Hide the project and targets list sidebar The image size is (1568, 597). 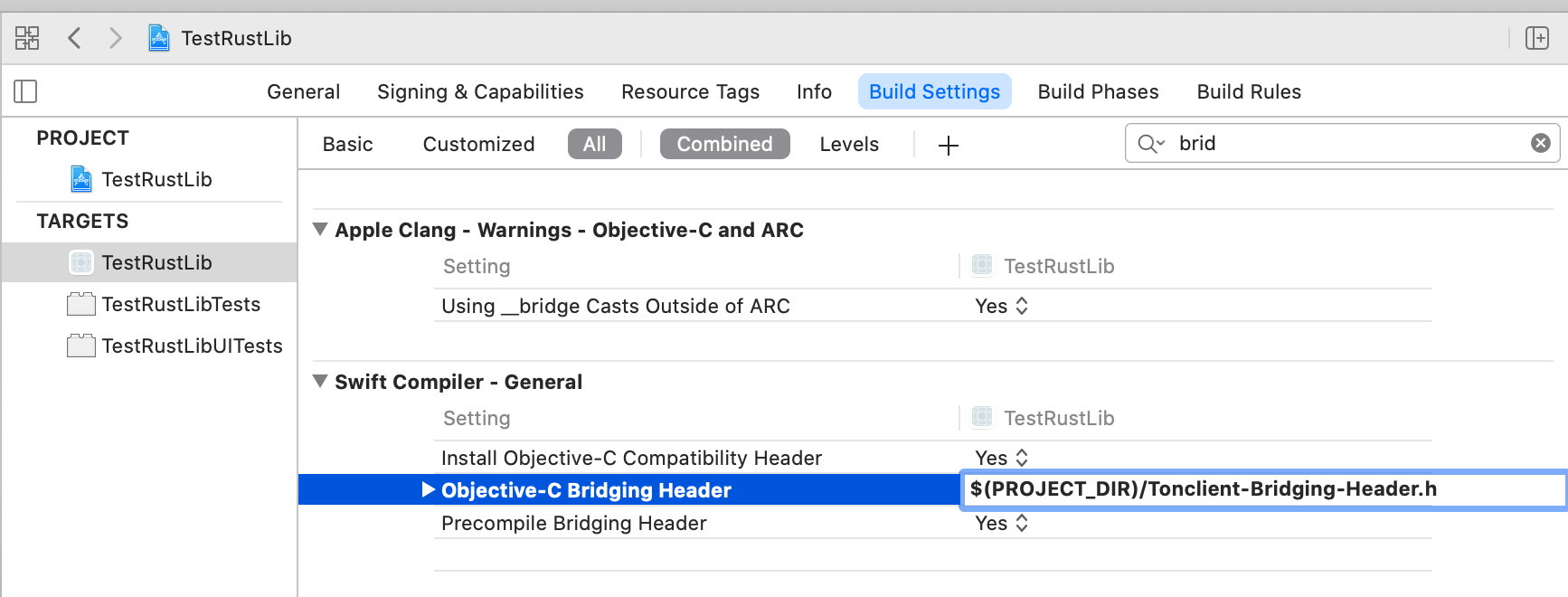25,91
